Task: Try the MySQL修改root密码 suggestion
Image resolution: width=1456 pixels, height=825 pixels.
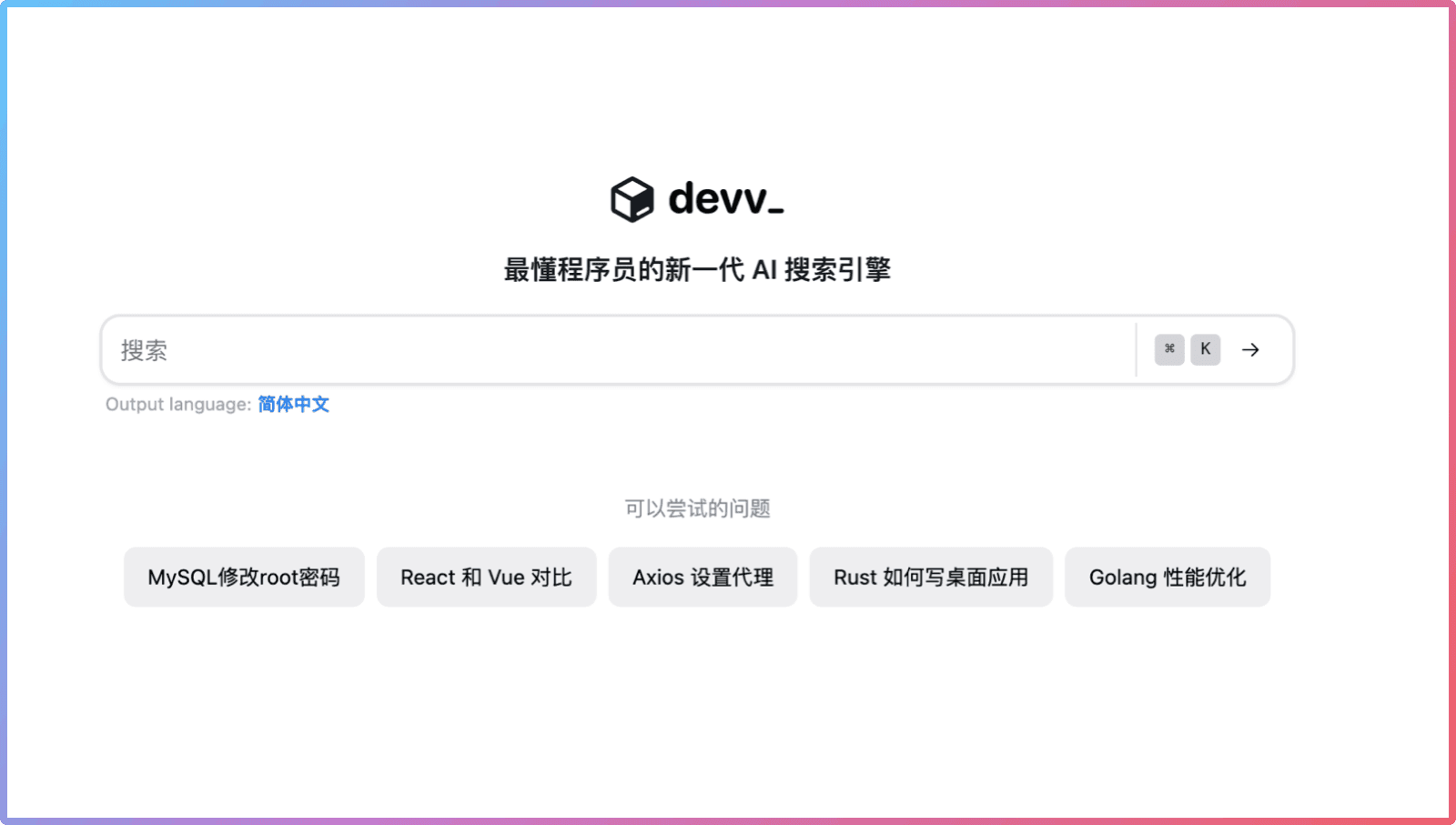Action: [x=244, y=577]
